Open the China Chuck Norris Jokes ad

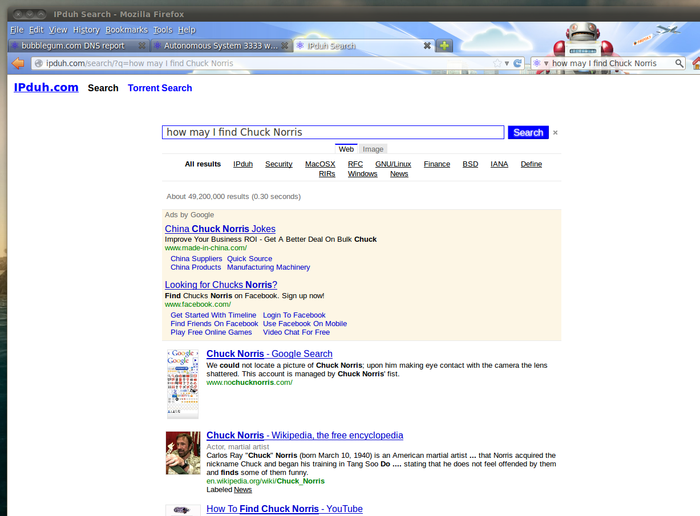[220, 229]
